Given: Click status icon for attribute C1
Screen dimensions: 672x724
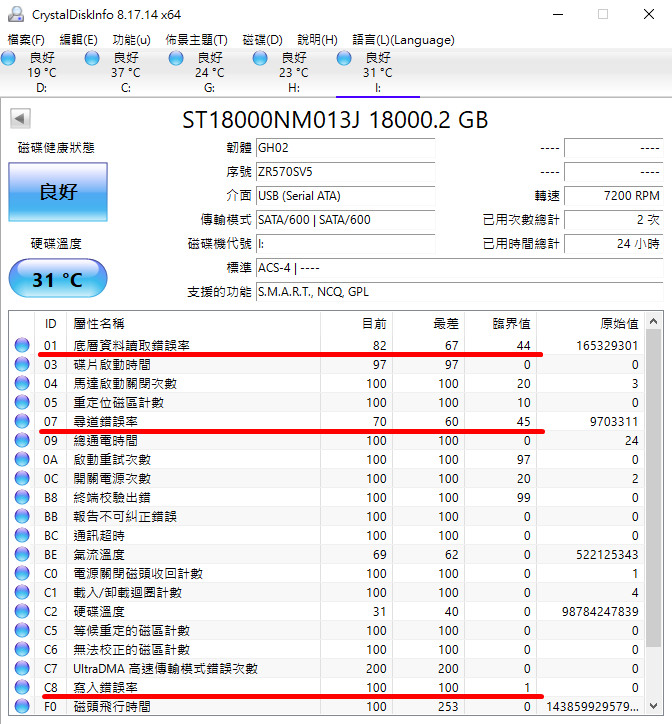Looking at the screenshot, I should [22, 591].
